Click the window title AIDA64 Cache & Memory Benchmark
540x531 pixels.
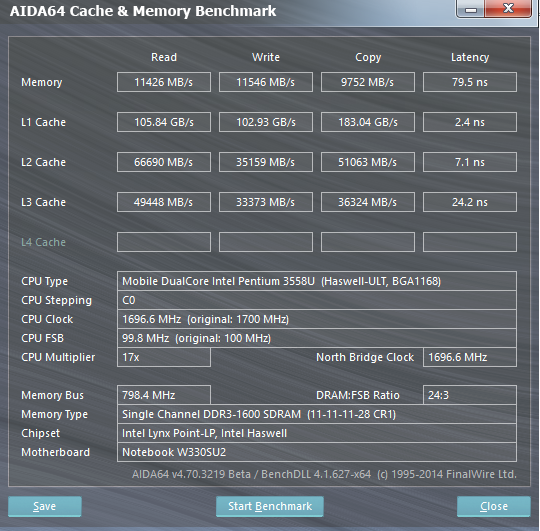[143, 11]
